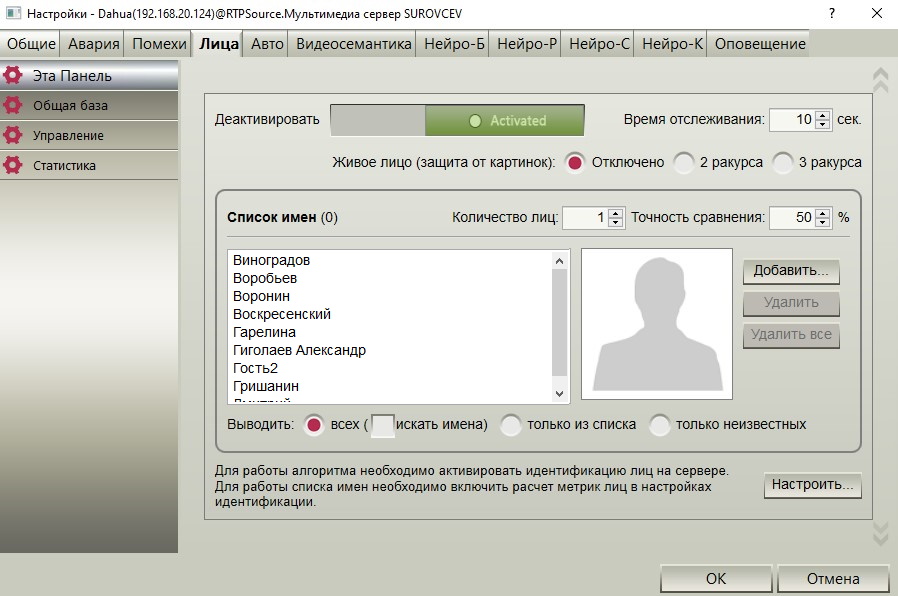Open the Общие tab
This screenshot has width=898, height=596.
tap(31, 44)
